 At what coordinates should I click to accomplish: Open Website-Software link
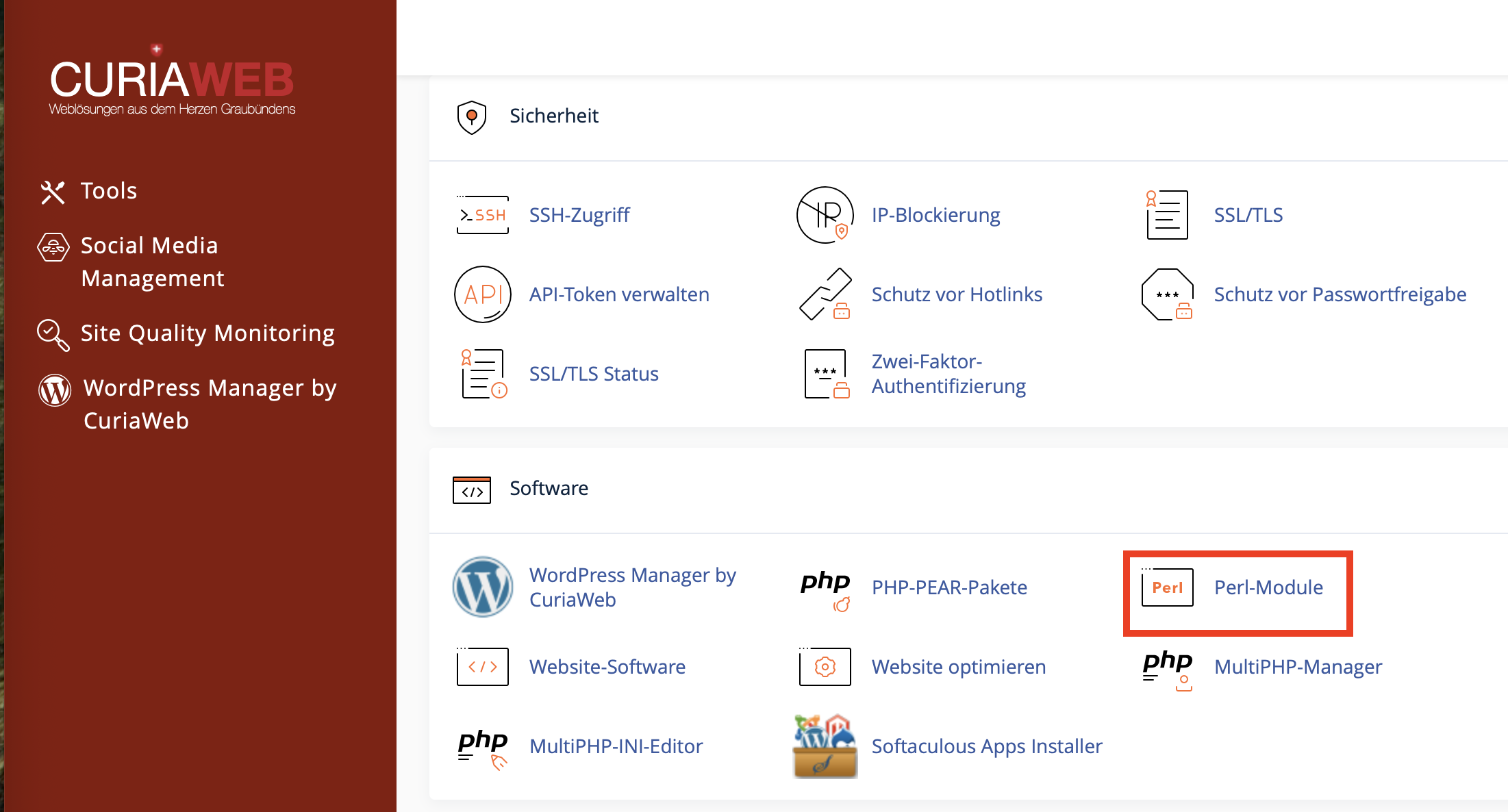pyautogui.click(x=607, y=667)
